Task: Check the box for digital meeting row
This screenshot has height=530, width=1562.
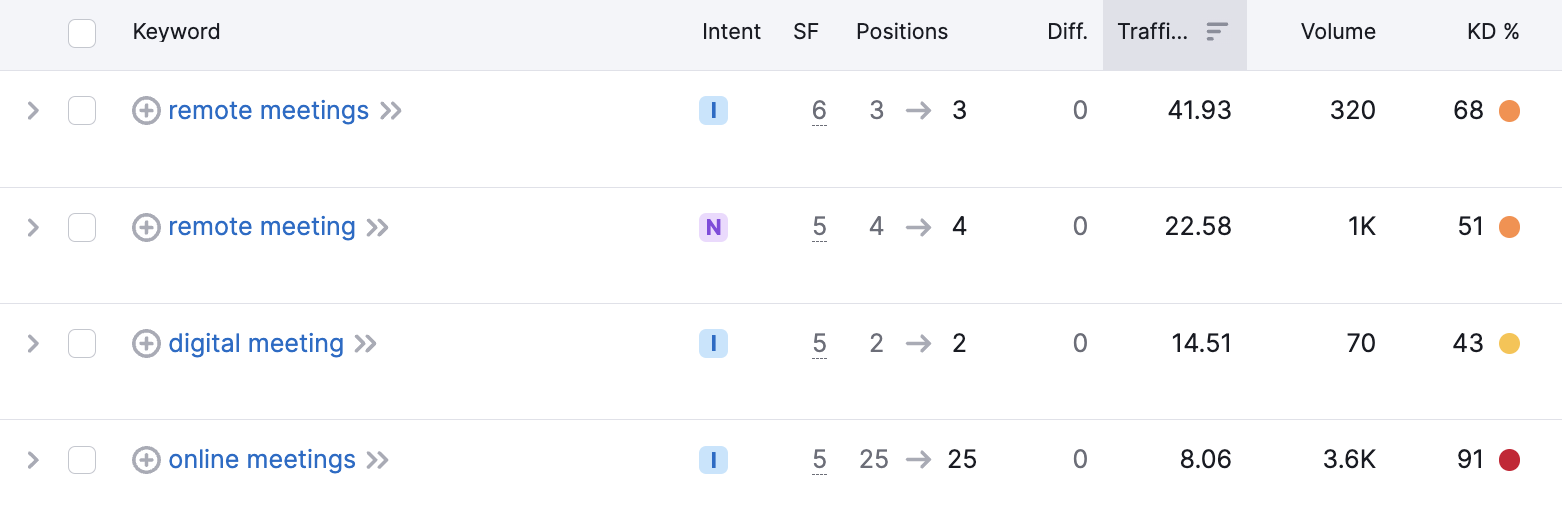Action: pos(82,344)
